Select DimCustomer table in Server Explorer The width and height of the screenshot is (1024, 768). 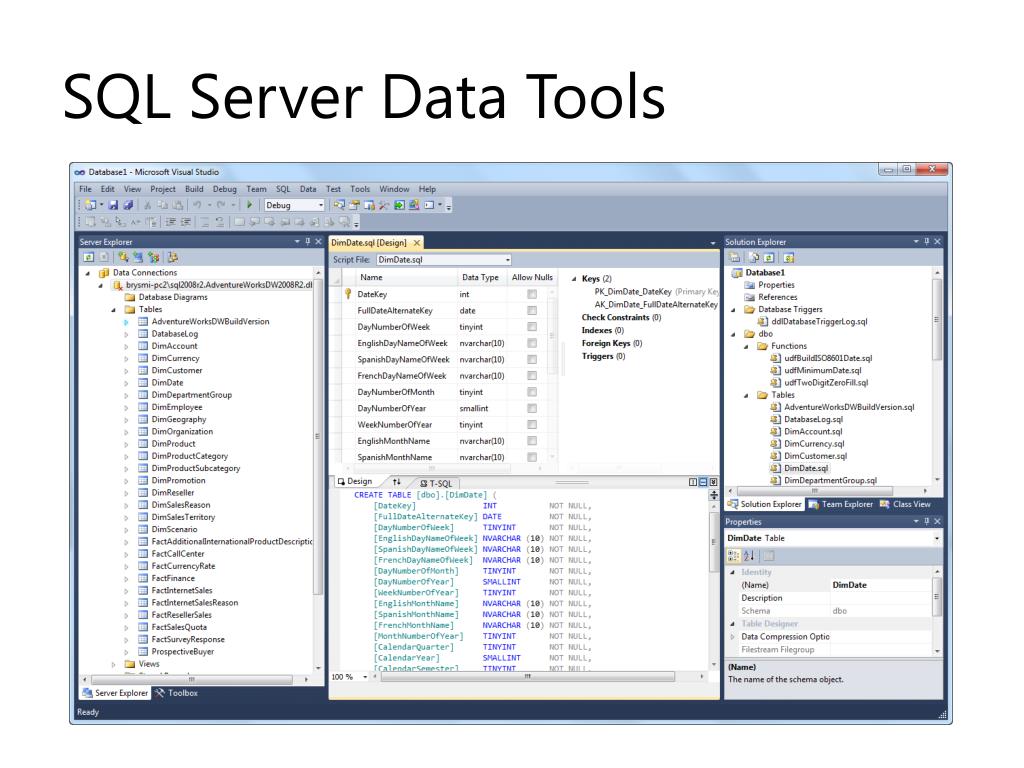click(177, 370)
